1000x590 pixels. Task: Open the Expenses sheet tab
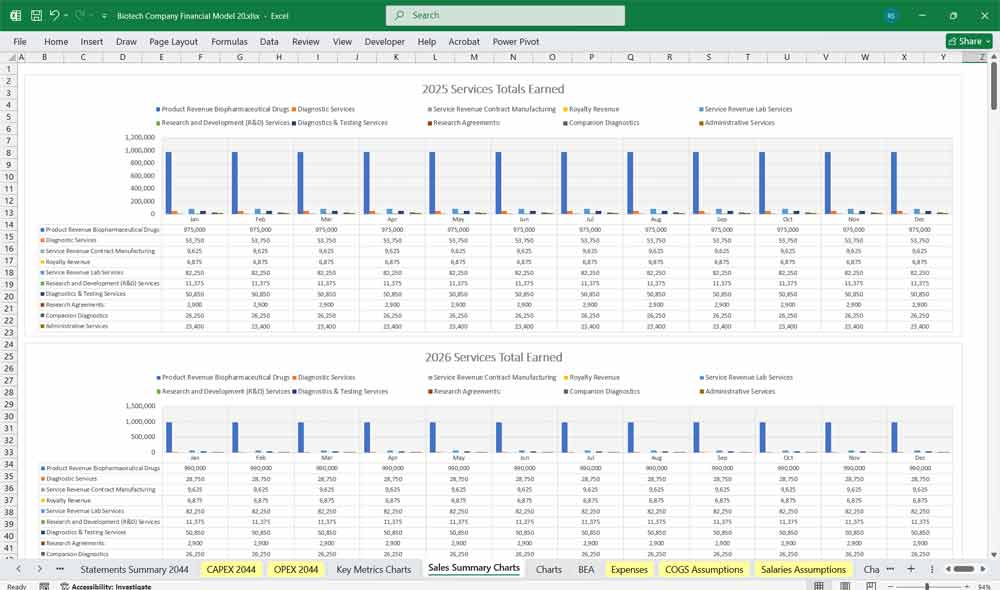pyautogui.click(x=630, y=568)
